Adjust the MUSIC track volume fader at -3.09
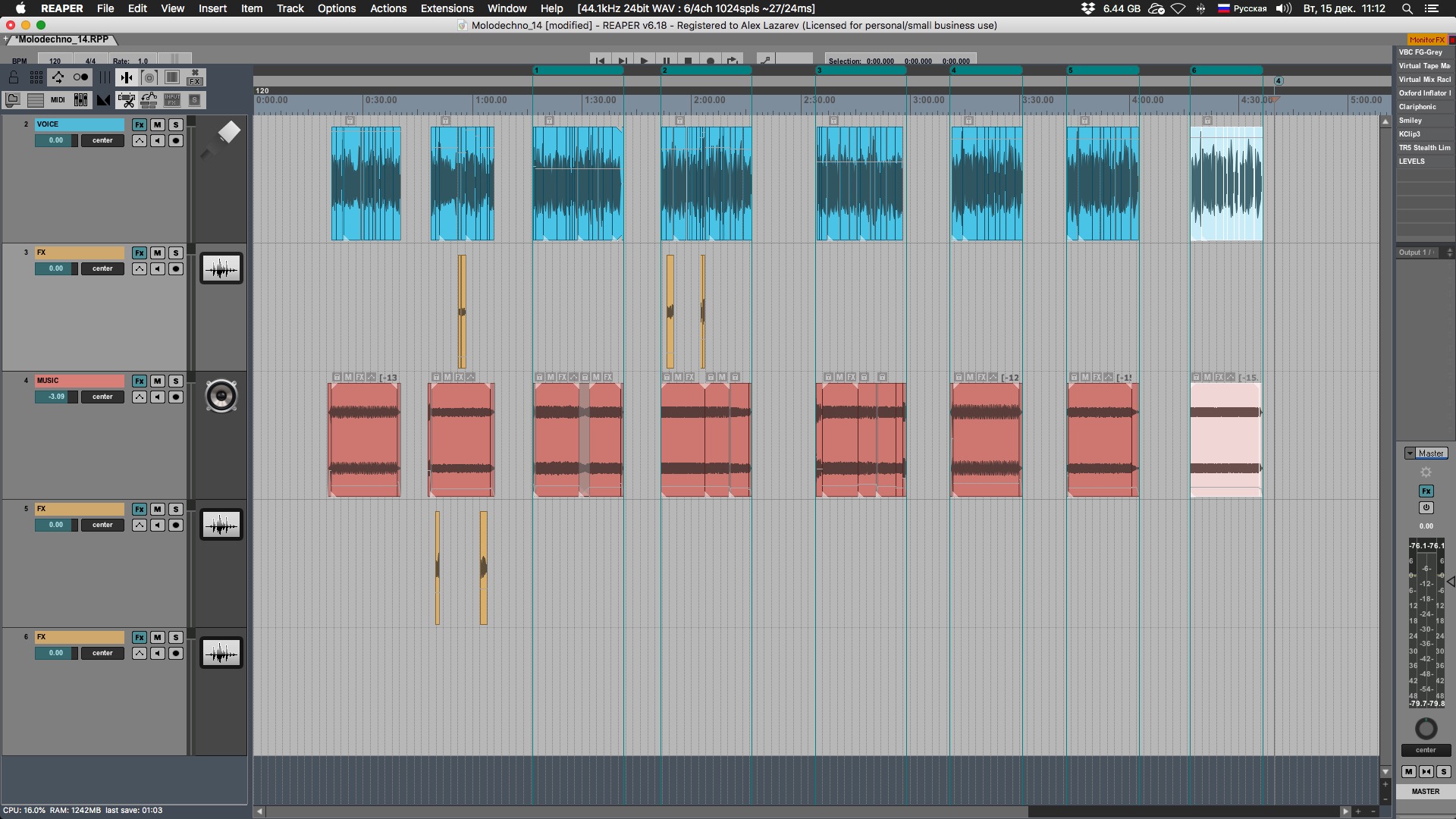 56,397
